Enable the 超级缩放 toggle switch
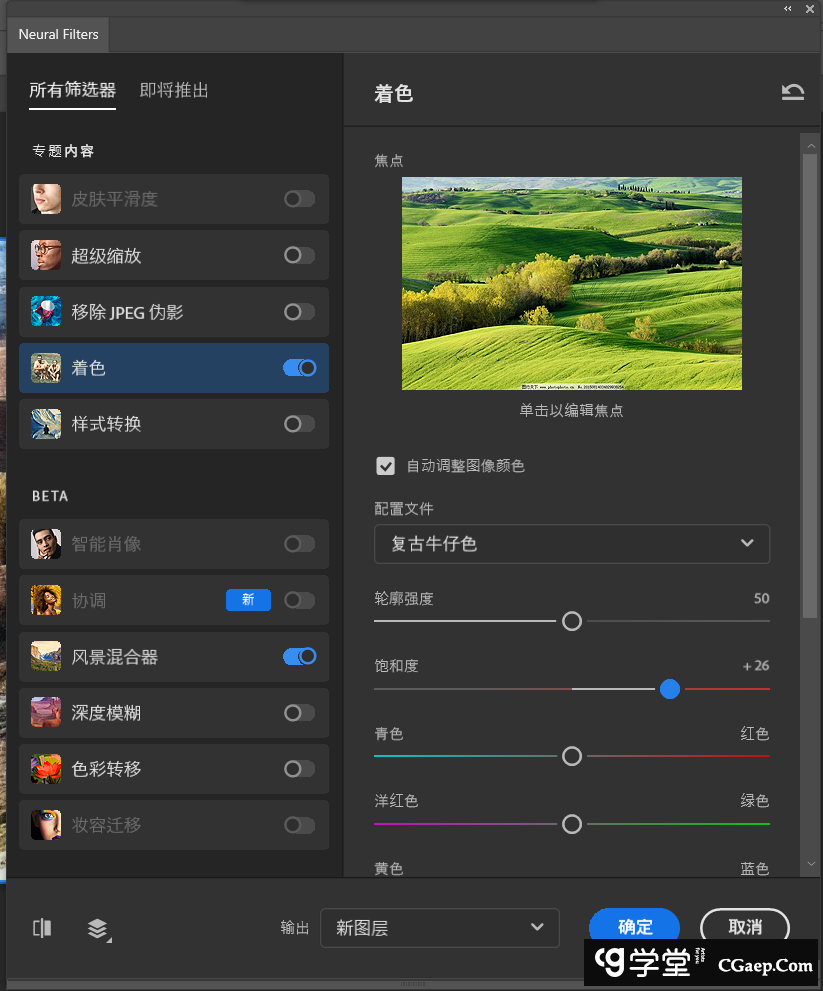 click(299, 255)
